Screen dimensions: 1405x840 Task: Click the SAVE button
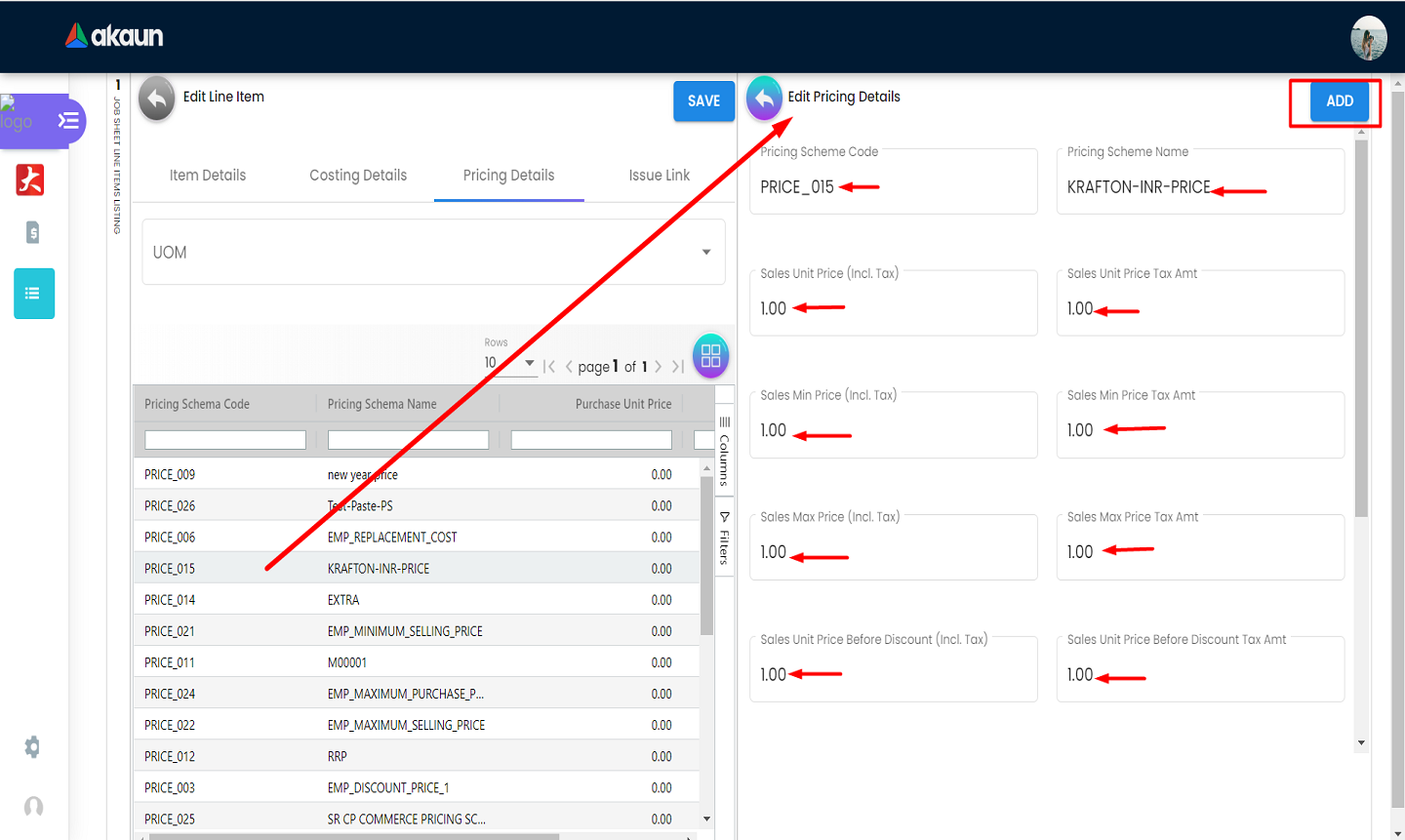click(x=703, y=101)
